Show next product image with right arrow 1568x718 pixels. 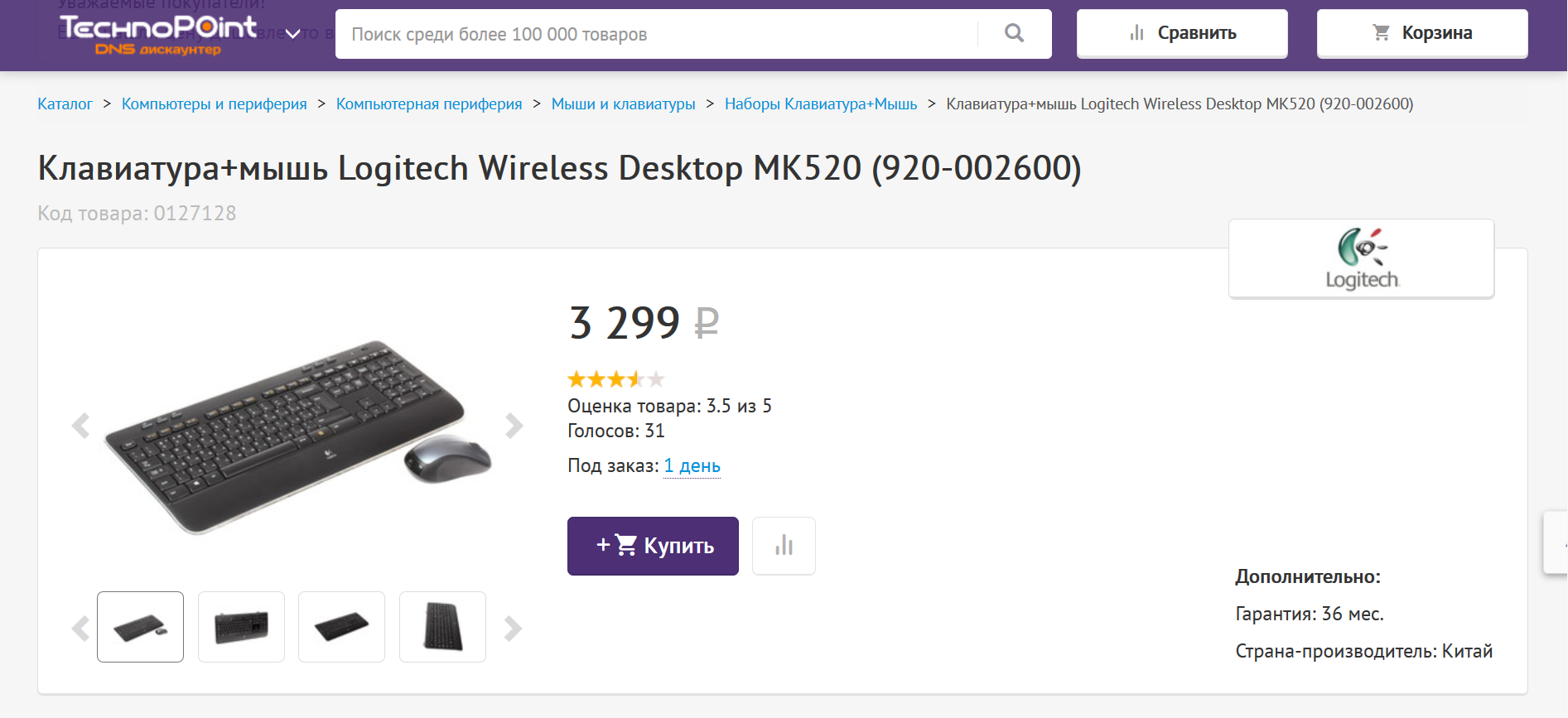tap(514, 426)
